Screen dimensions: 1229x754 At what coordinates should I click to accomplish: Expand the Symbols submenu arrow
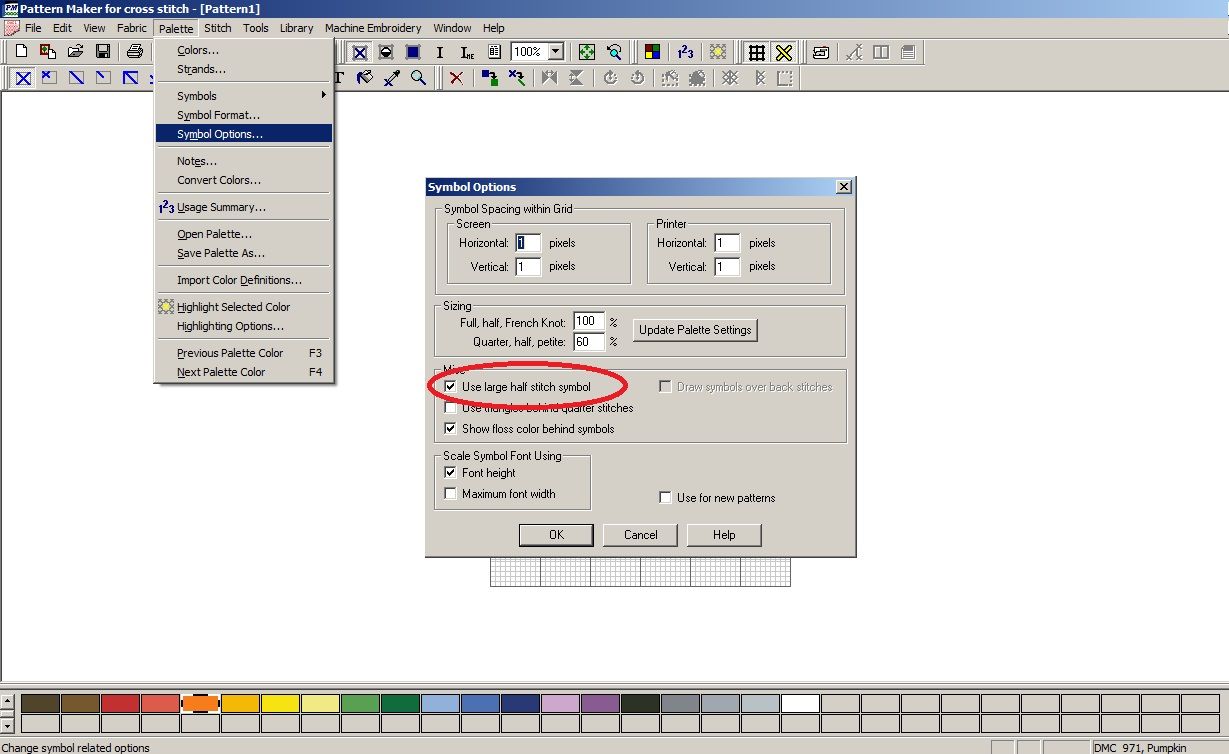(x=323, y=95)
